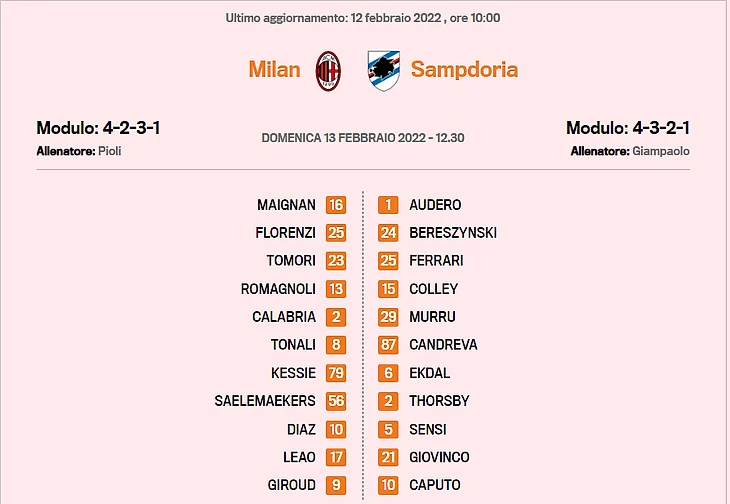
Task: Open the Sampdoria team name link
Action: point(464,69)
